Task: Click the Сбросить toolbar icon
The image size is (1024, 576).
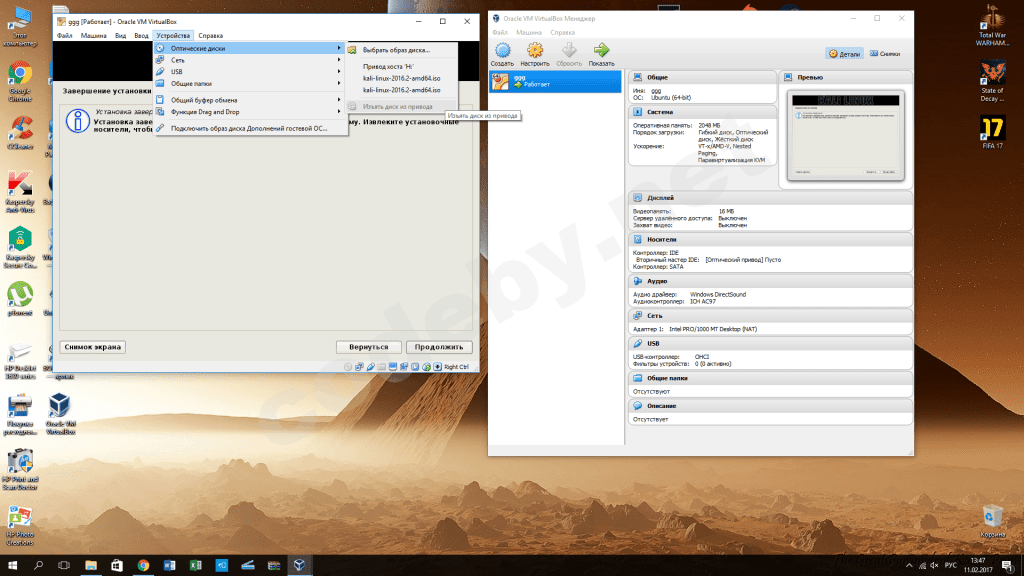Action: coord(568,52)
